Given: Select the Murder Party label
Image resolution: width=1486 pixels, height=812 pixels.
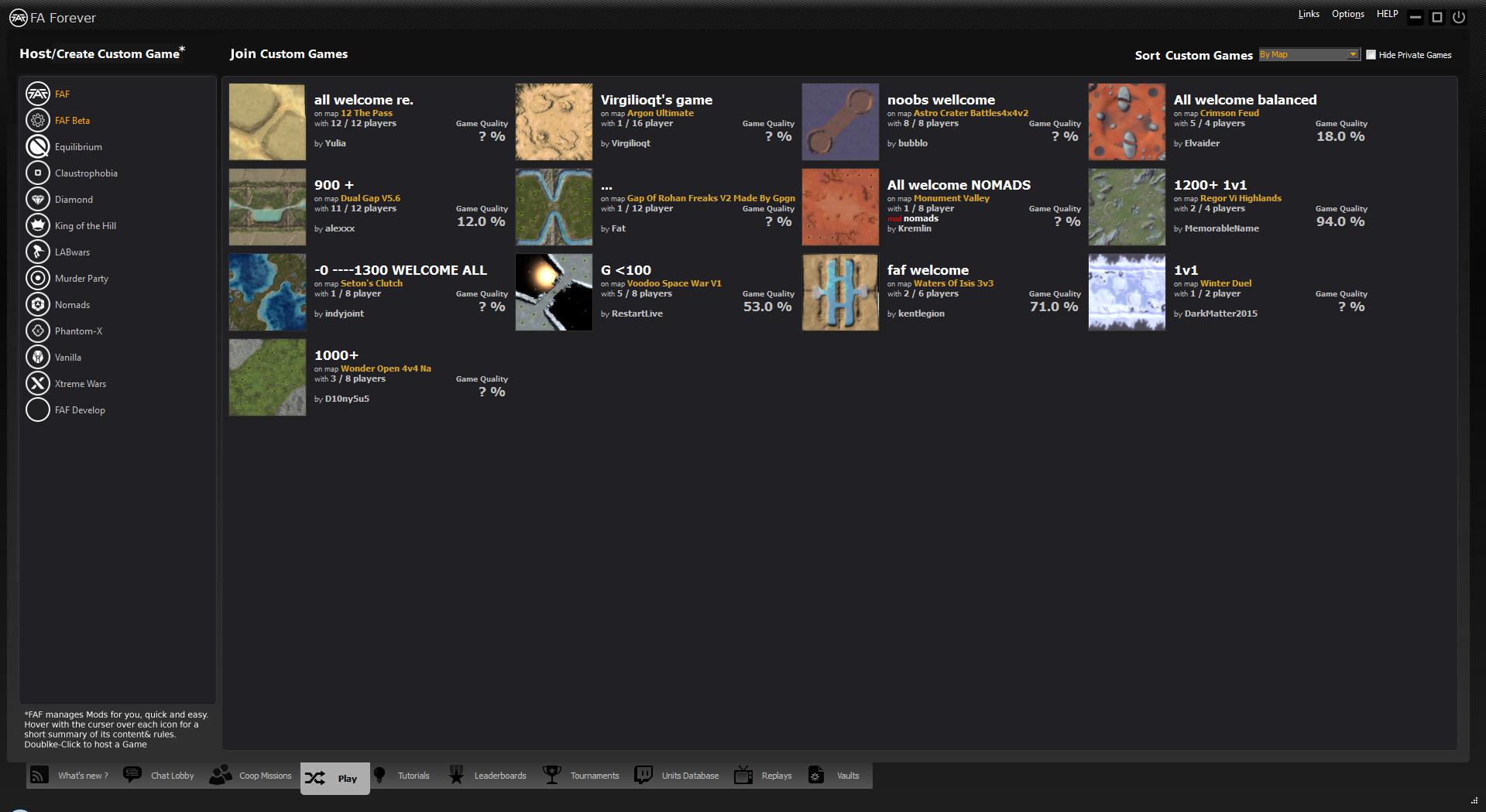Looking at the screenshot, I should point(81,279).
